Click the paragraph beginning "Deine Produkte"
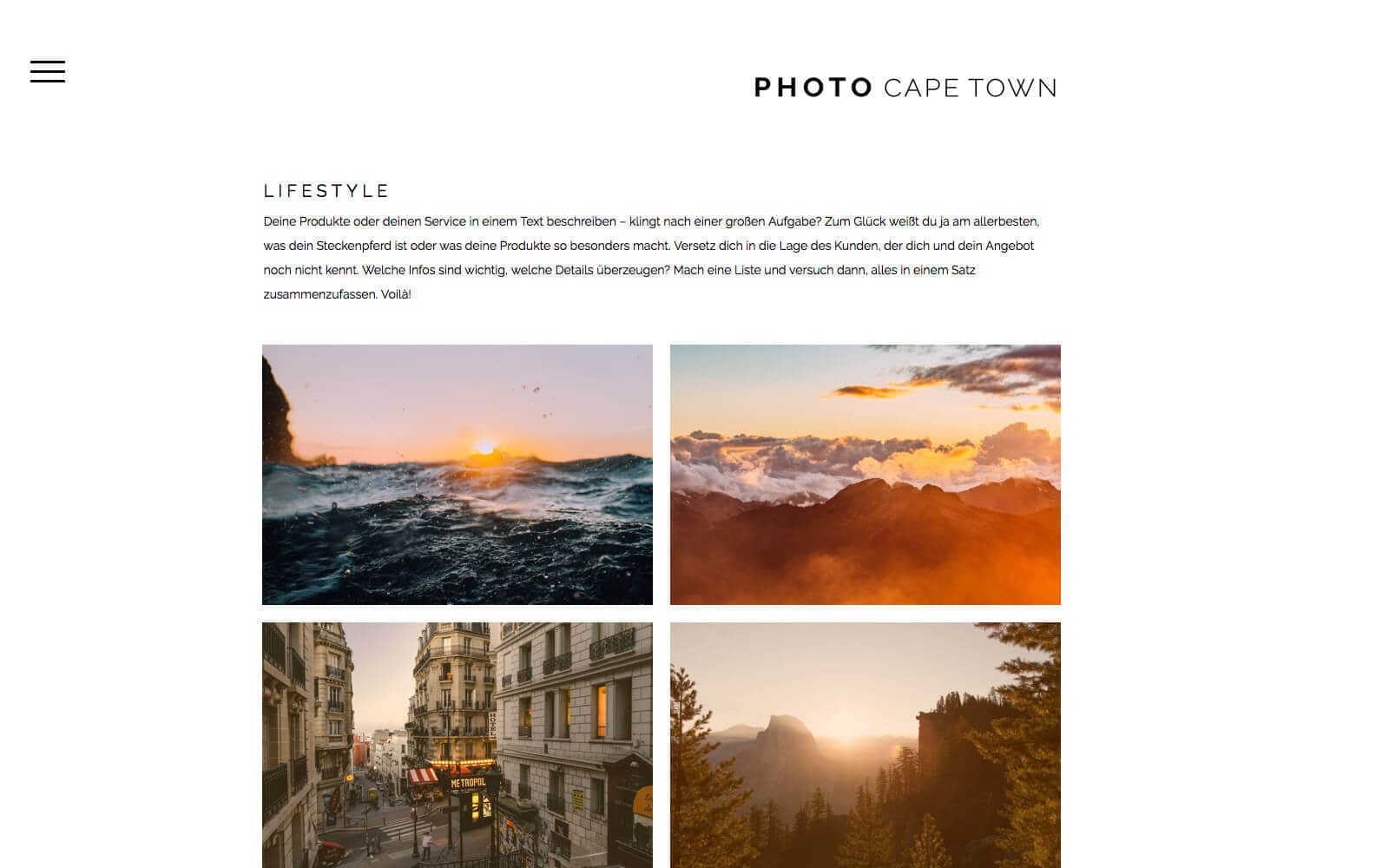 pos(651,258)
